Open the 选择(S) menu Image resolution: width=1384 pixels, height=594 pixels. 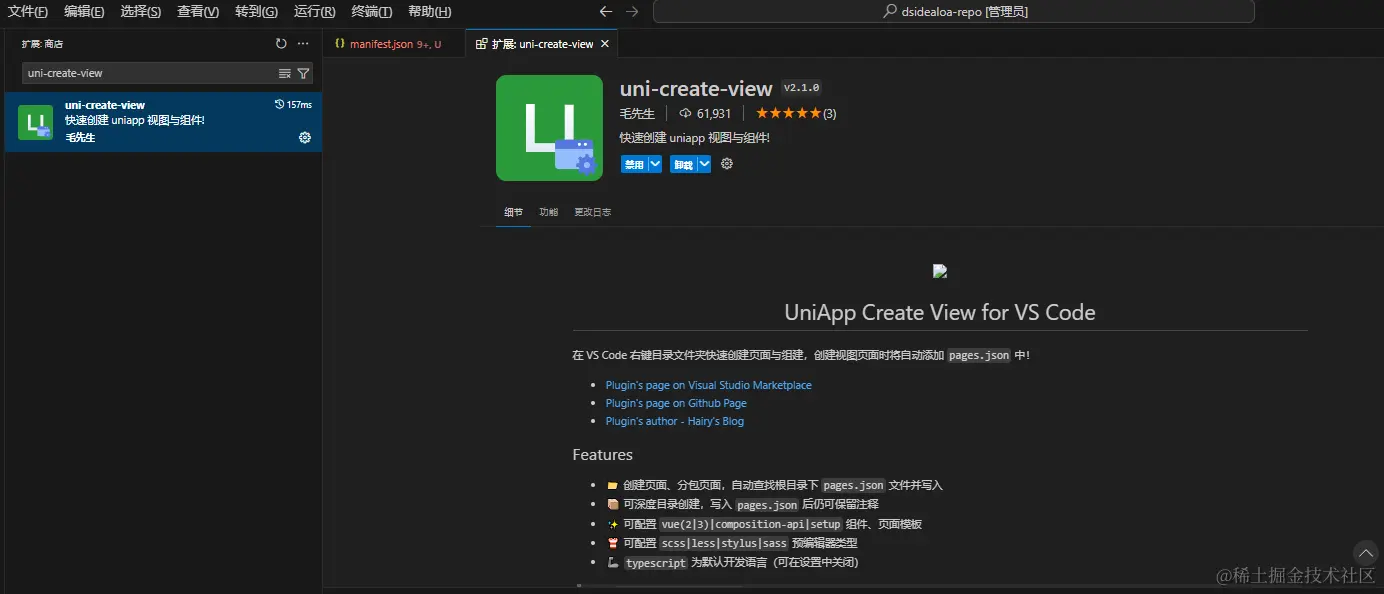140,12
